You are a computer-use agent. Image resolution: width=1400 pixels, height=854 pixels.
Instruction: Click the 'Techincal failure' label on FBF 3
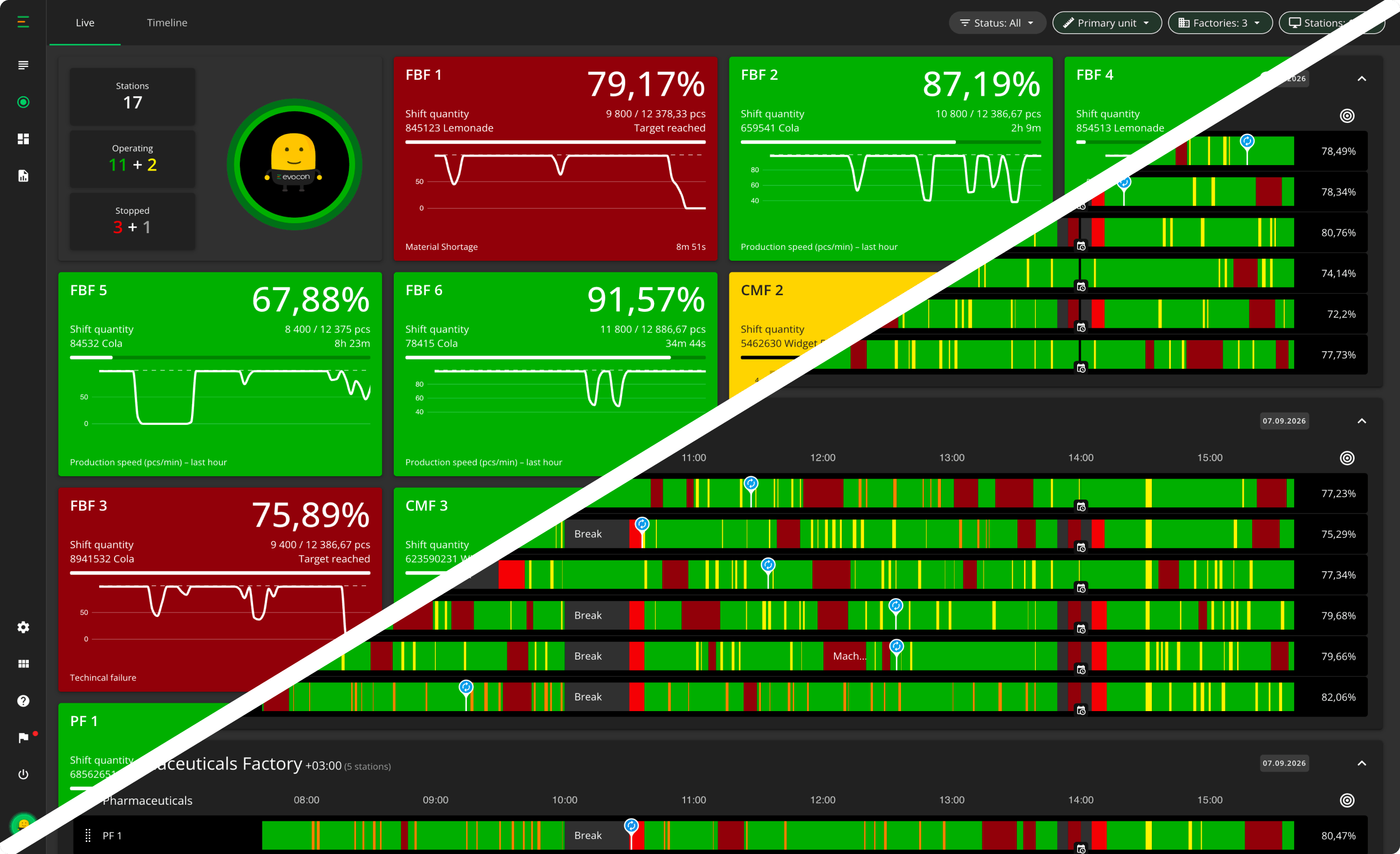pyautogui.click(x=103, y=678)
